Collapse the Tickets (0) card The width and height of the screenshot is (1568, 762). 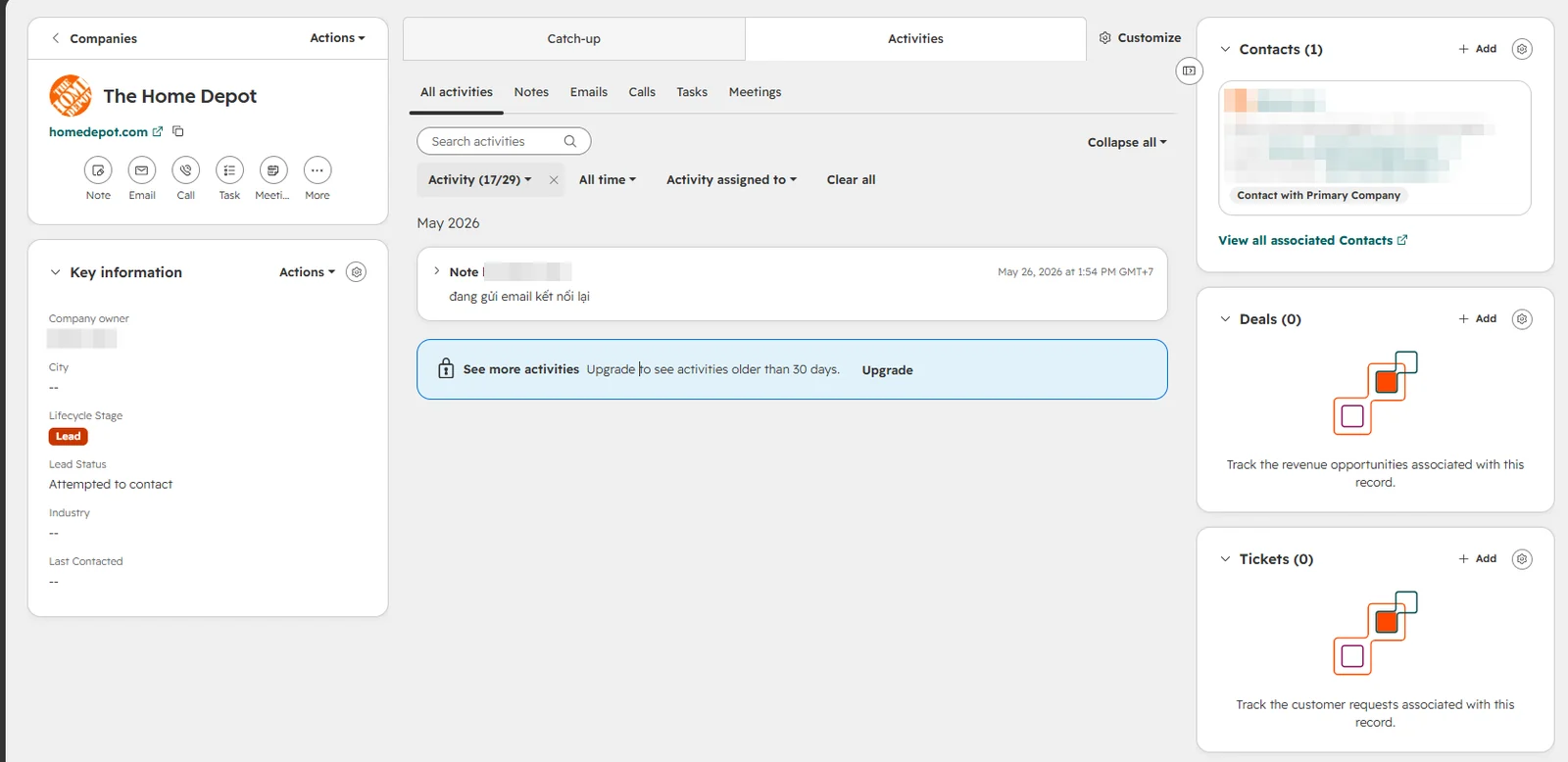[1225, 559]
